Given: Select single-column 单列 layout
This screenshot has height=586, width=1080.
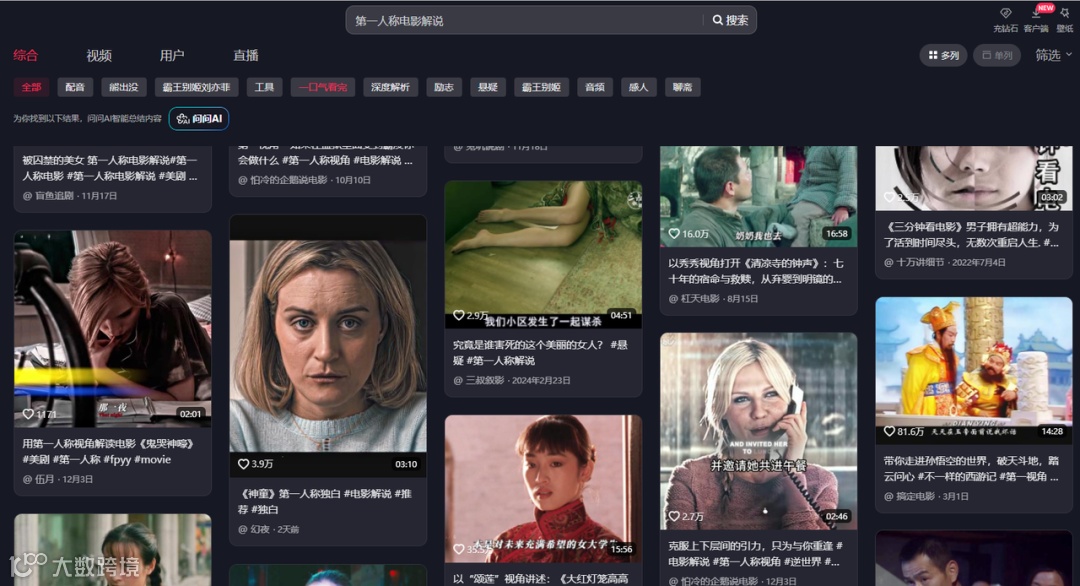Looking at the screenshot, I should coord(997,56).
